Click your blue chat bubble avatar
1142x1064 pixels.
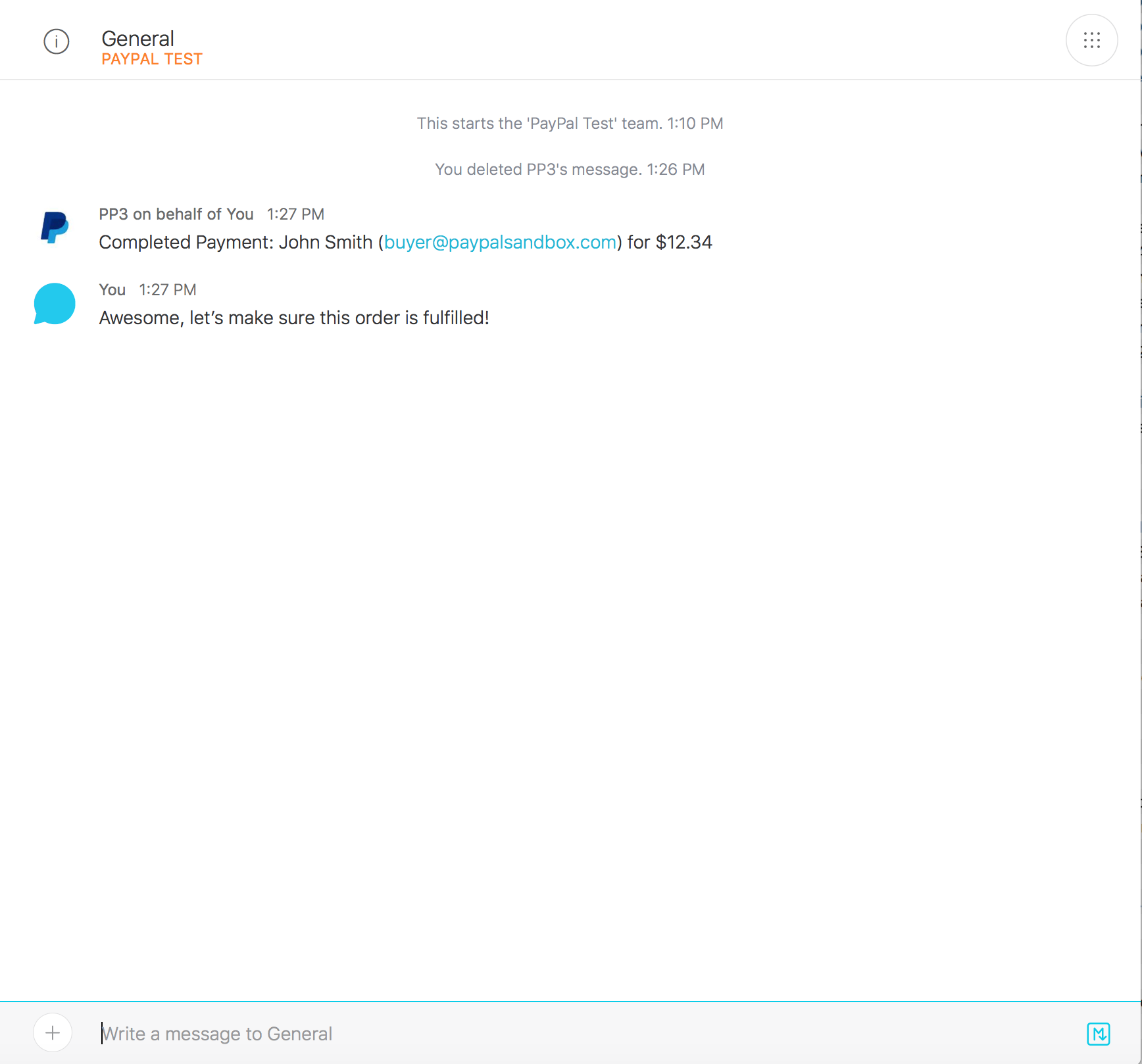(x=55, y=304)
